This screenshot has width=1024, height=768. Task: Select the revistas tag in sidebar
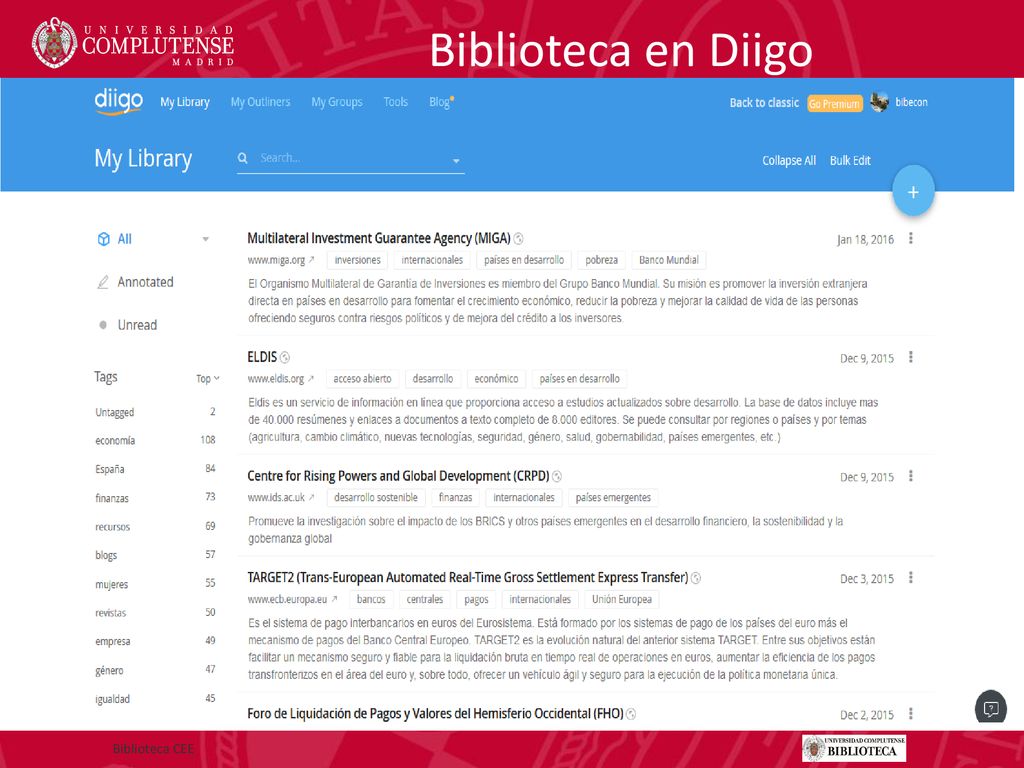110,613
